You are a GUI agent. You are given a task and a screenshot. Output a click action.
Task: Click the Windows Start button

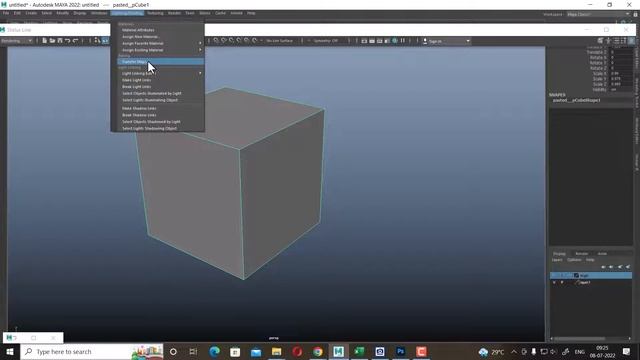tap(10, 351)
